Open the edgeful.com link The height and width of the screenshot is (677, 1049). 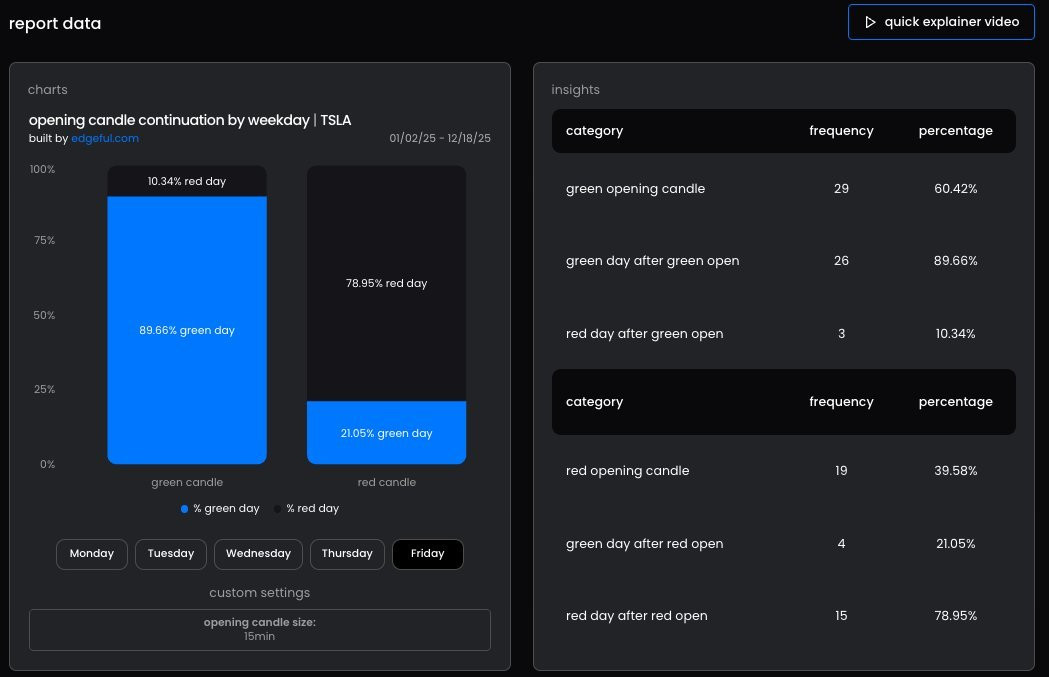tap(105, 138)
